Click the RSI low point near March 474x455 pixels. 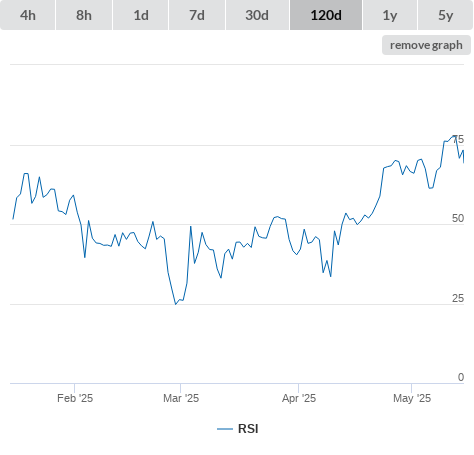click(x=176, y=304)
